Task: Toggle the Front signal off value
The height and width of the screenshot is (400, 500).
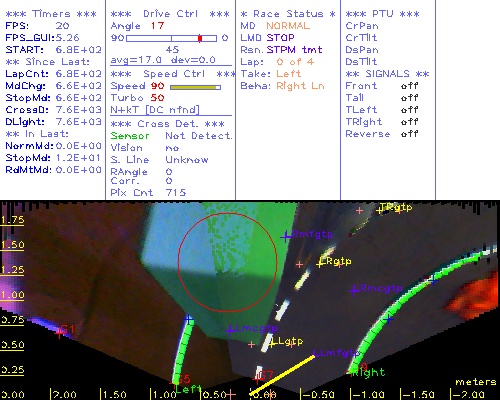Action: point(409,86)
